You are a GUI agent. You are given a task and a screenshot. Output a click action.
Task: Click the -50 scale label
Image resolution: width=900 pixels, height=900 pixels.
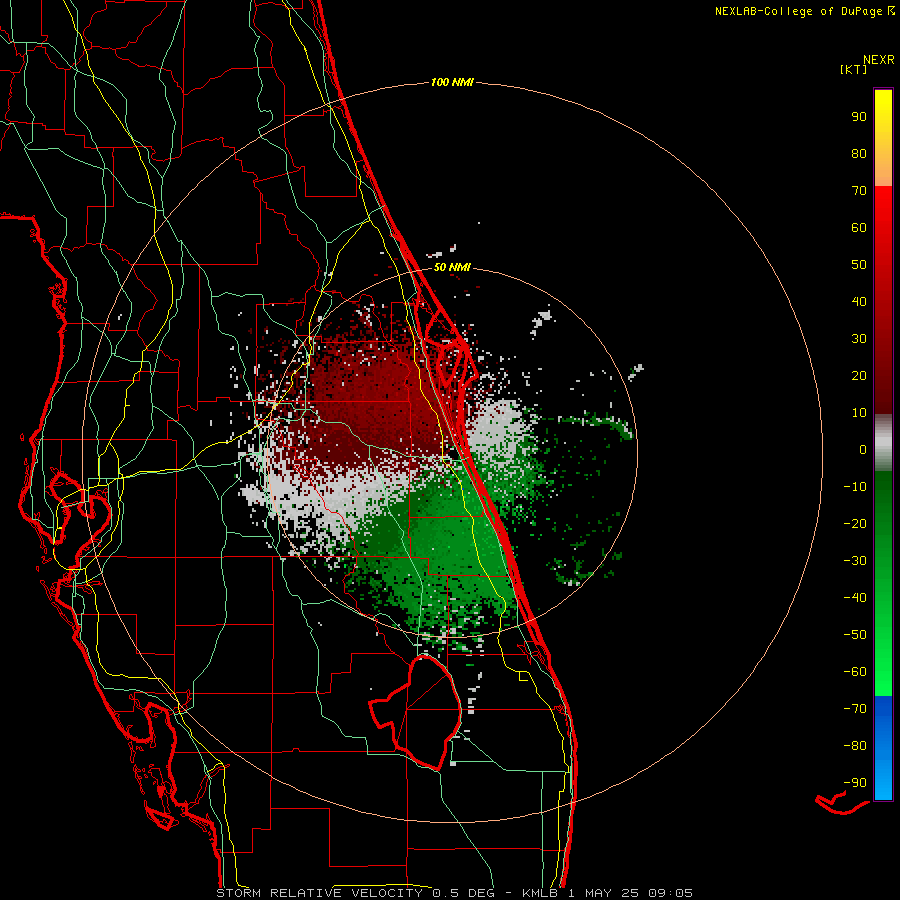855,634
